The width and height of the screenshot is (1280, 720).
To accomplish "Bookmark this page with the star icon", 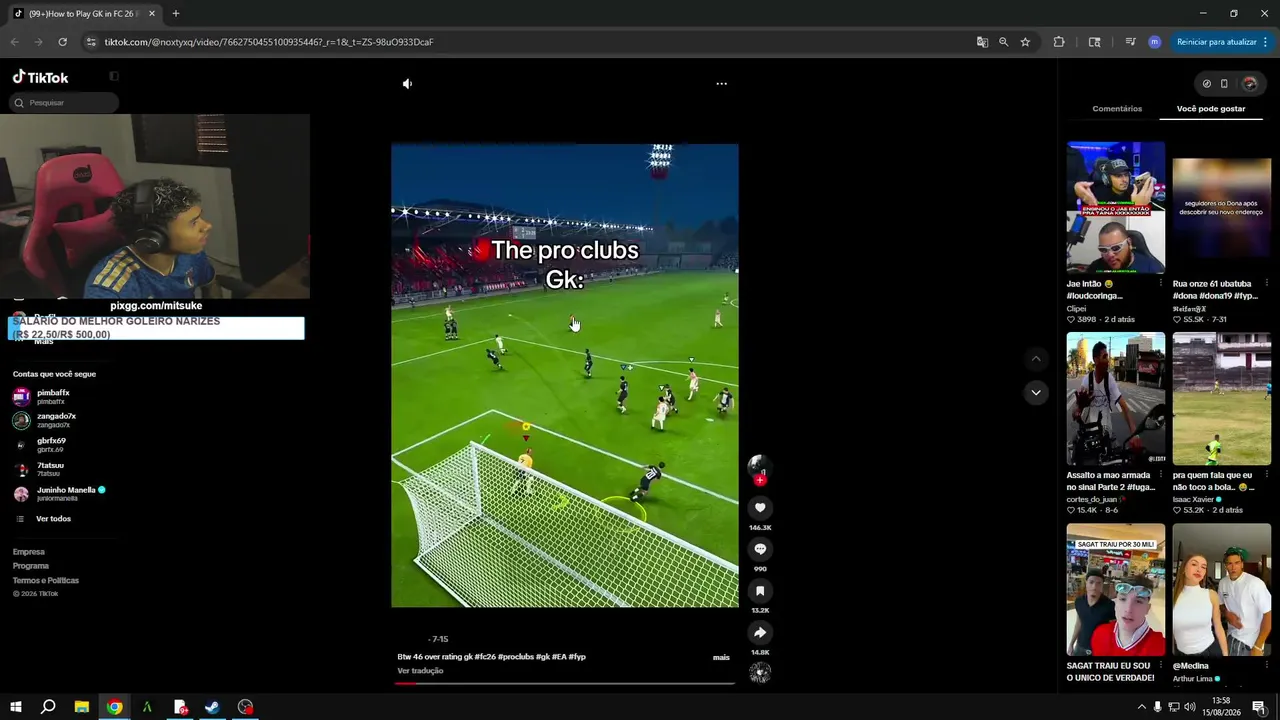I will coord(1025,42).
